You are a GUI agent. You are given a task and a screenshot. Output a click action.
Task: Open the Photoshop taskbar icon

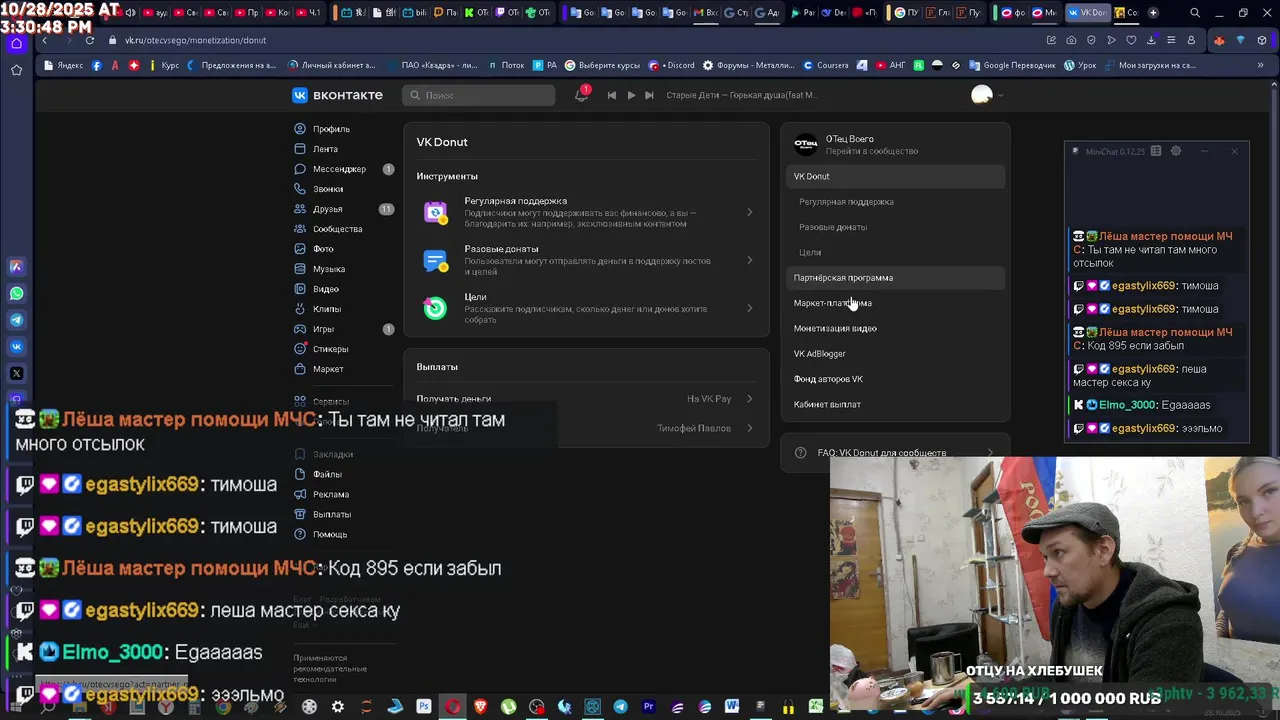(424, 707)
